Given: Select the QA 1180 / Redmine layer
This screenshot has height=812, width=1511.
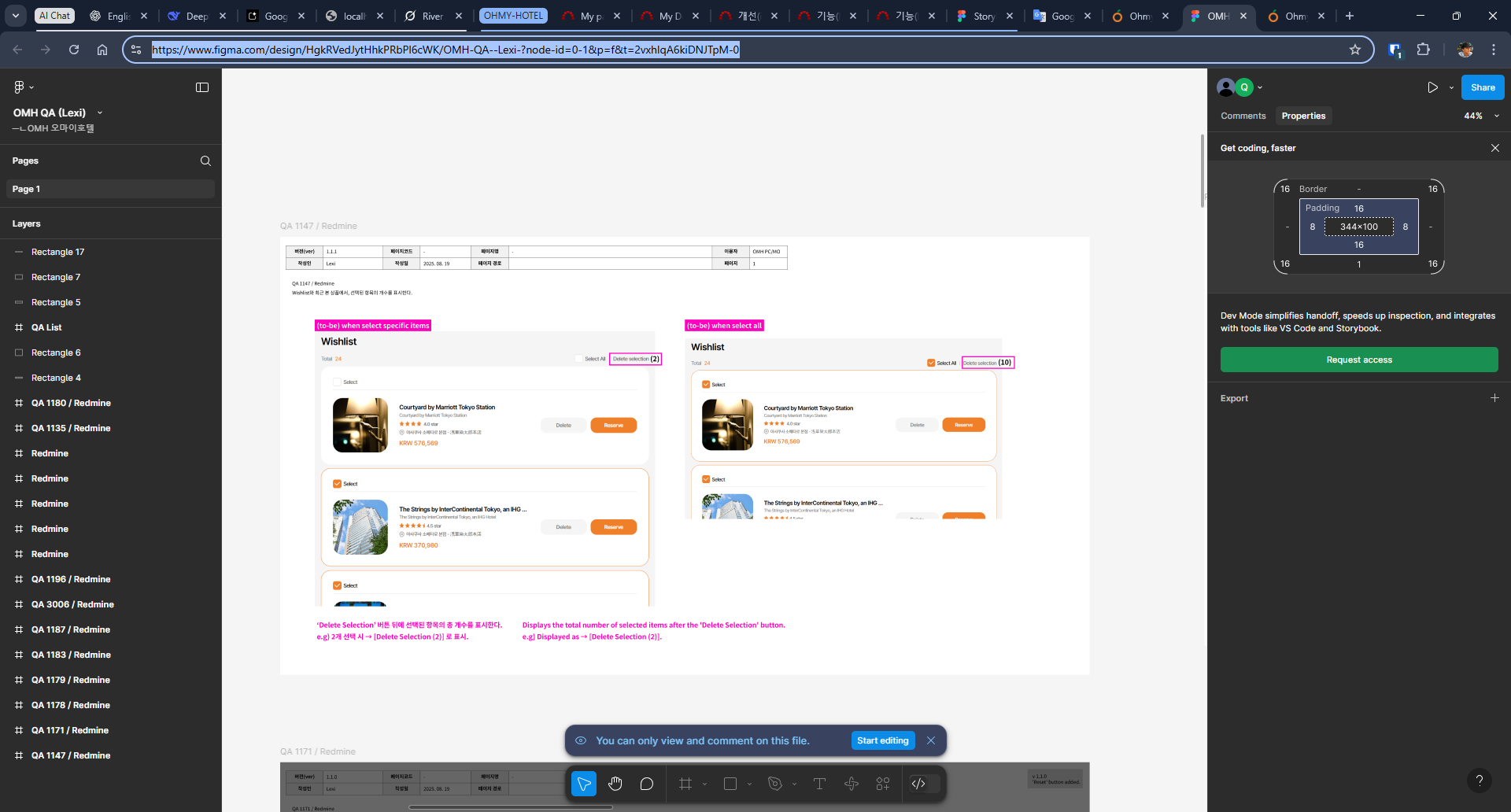Looking at the screenshot, I should tap(110, 403).
